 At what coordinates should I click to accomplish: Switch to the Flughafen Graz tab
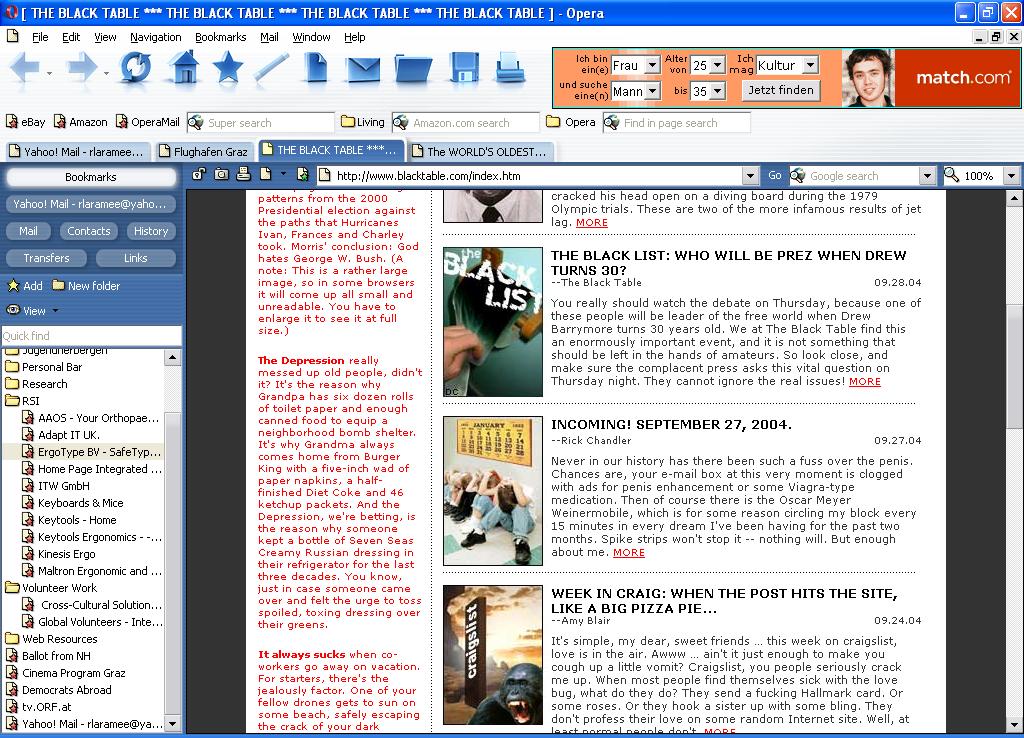coord(204,152)
